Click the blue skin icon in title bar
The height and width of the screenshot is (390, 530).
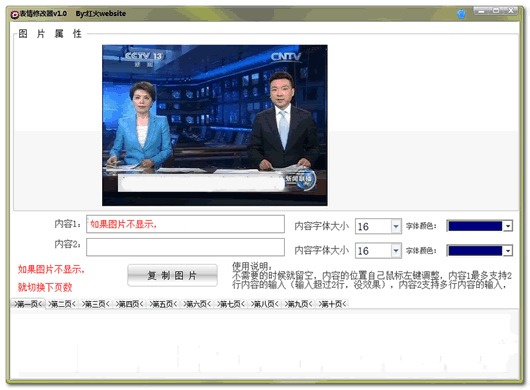click(x=461, y=14)
